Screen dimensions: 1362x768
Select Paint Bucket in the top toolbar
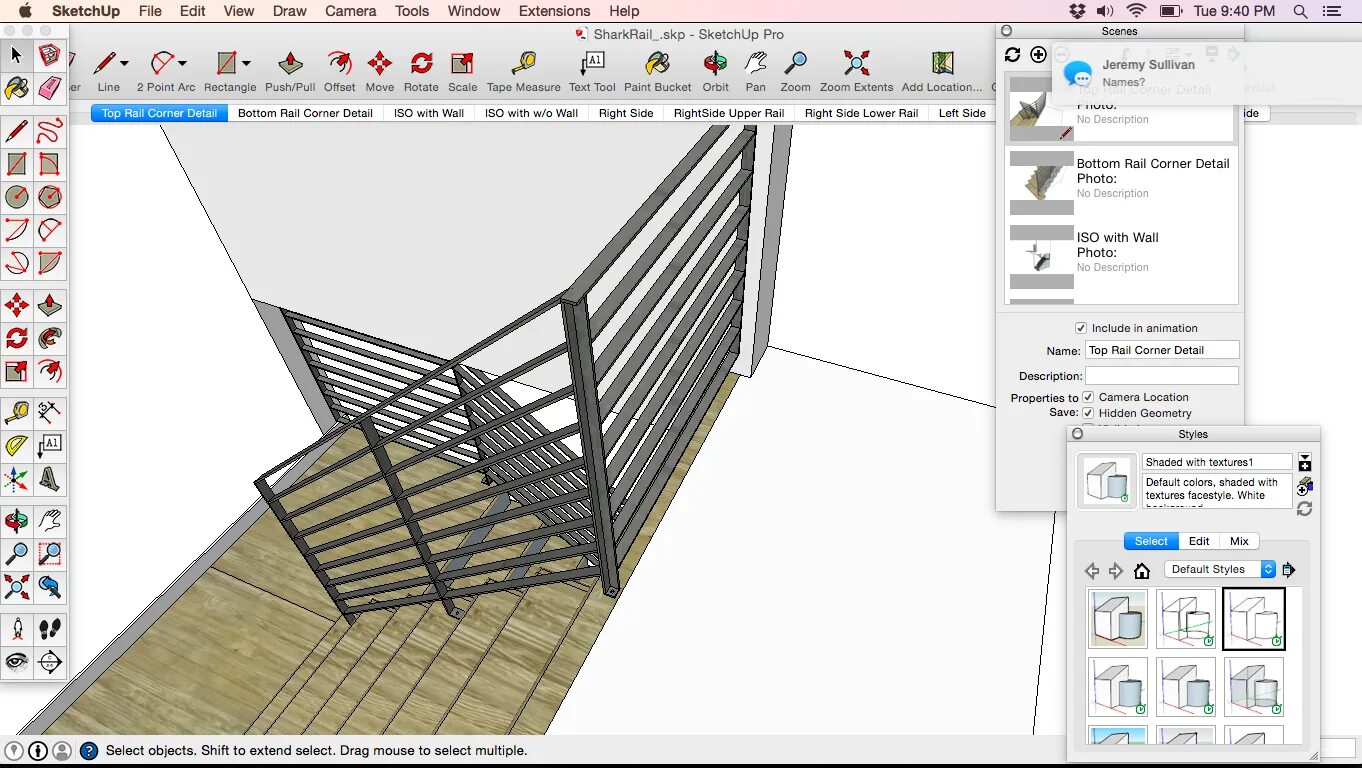point(657,72)
